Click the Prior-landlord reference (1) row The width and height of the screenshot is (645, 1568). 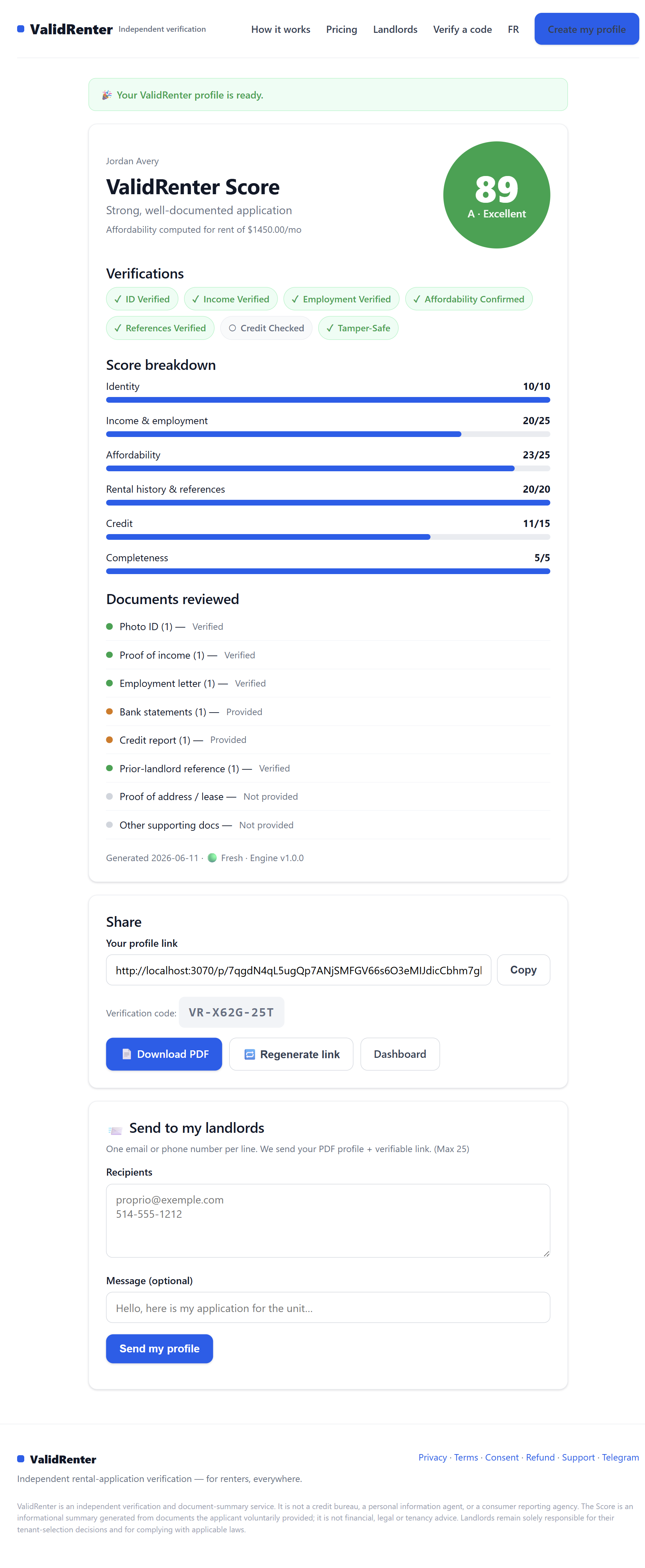[328, 768]
